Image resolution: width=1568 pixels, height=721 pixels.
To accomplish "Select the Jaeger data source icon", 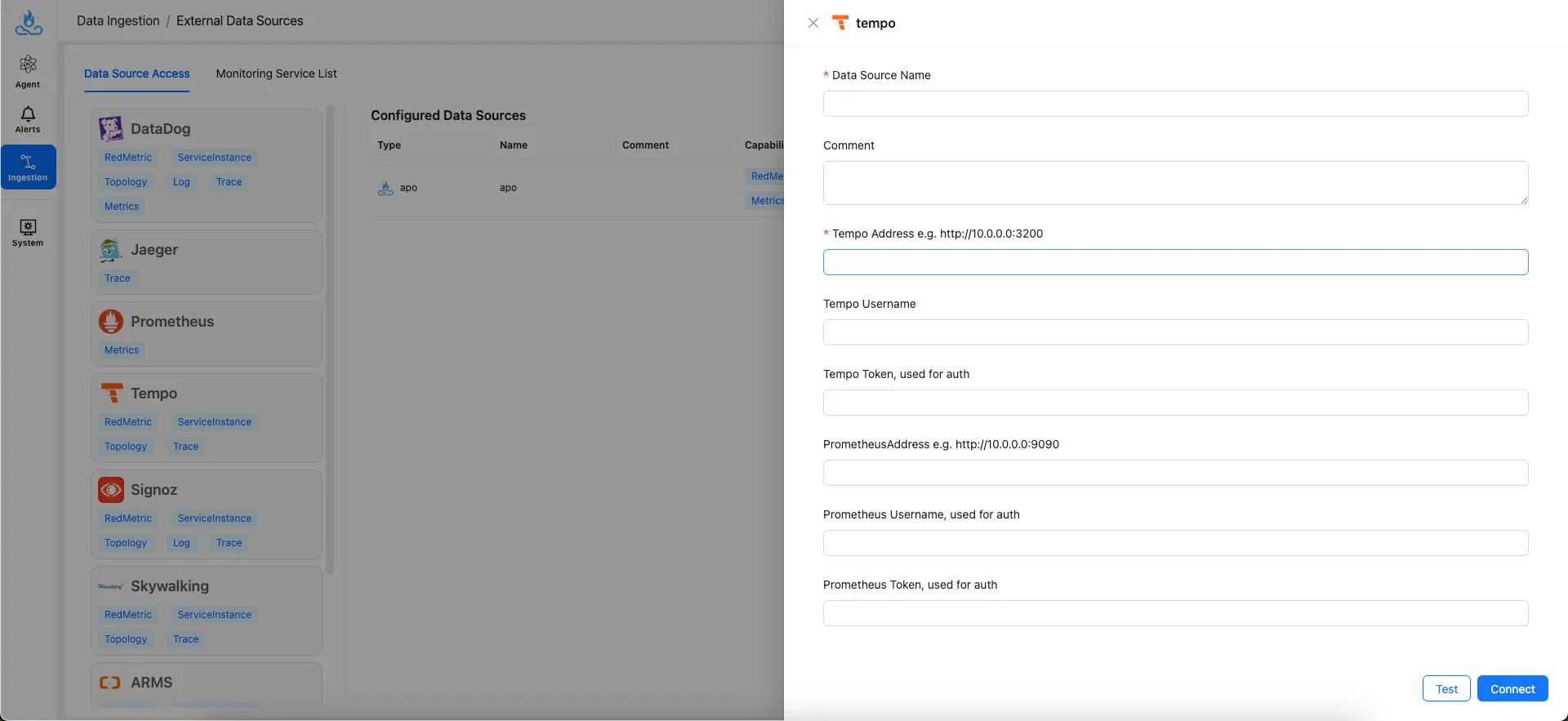I will pos(111,250).
